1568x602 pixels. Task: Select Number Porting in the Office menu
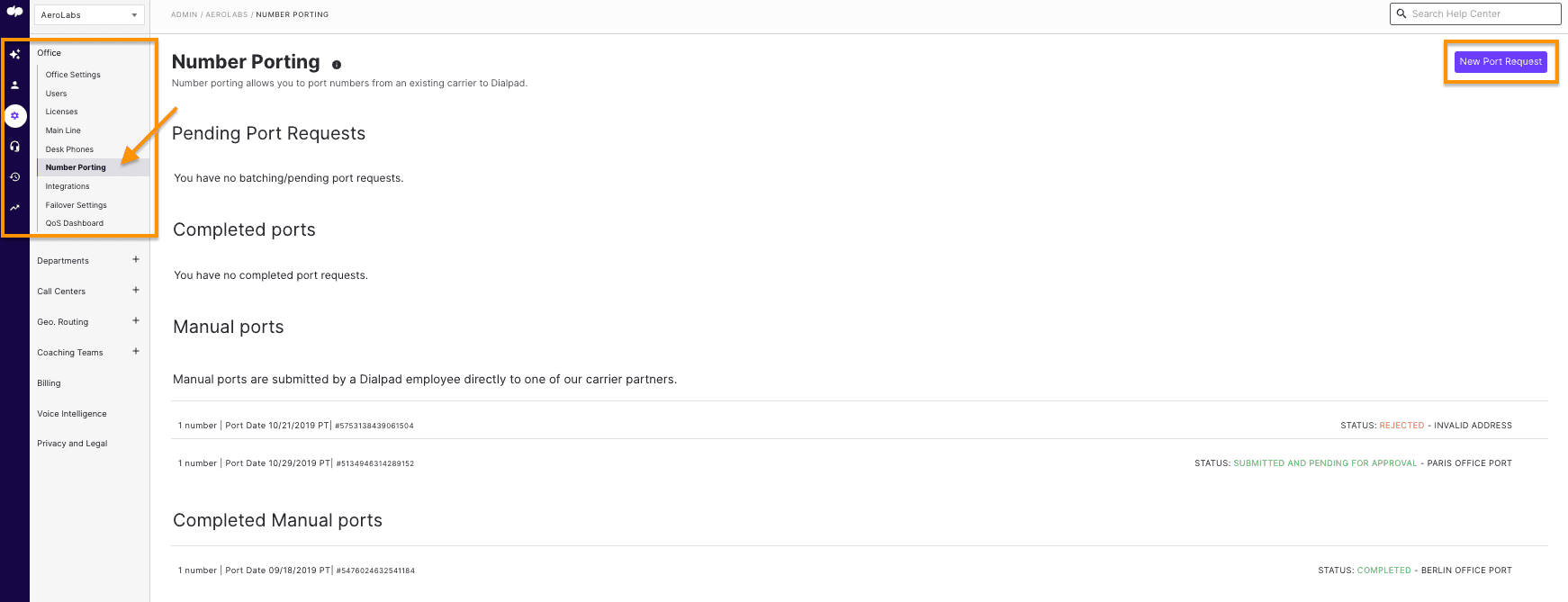tap(76, 166)
